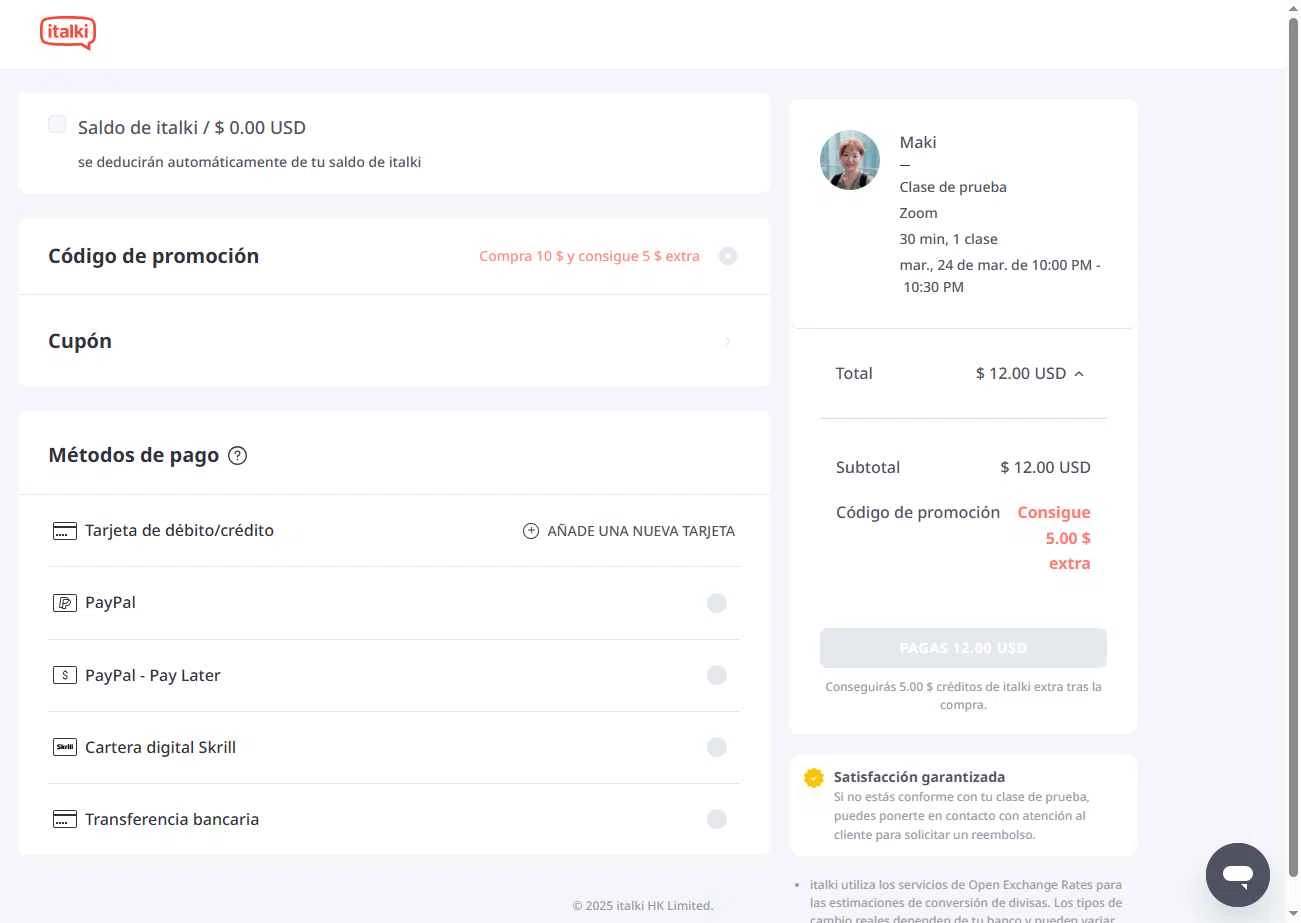Check the Saldo de italki checkbox

coord(58,125)
